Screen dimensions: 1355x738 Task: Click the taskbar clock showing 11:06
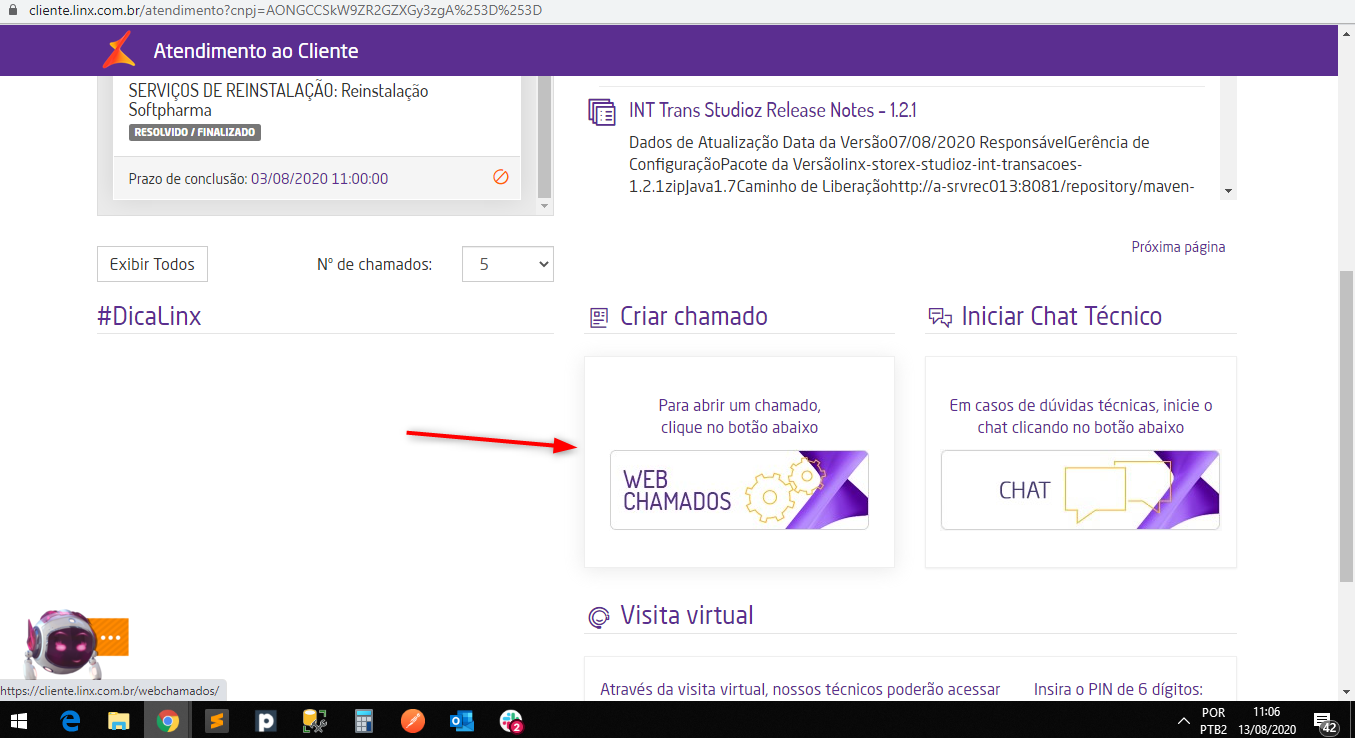coord(1266,720)
